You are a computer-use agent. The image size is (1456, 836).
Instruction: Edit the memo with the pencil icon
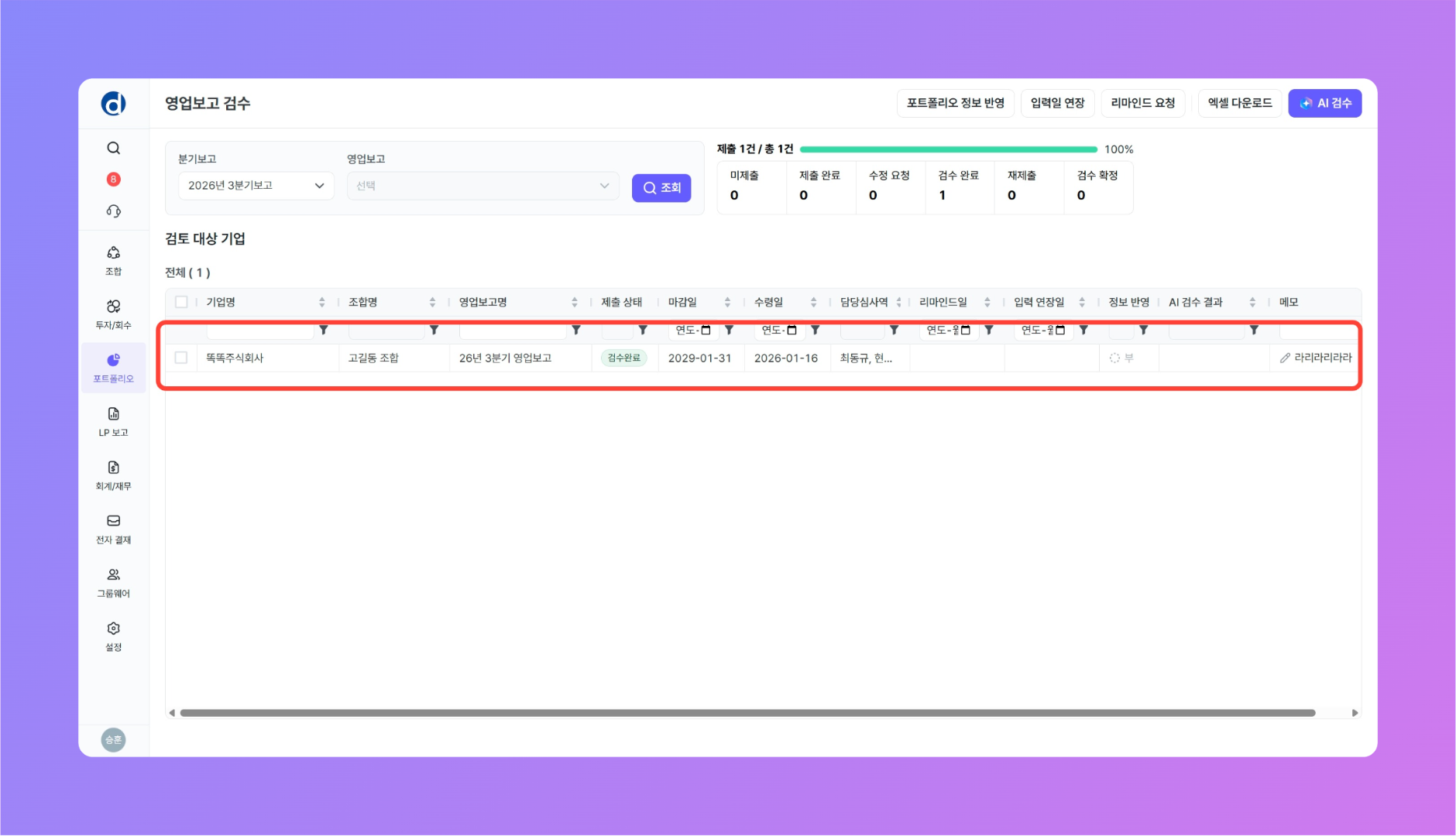(x=1285, y=358)
